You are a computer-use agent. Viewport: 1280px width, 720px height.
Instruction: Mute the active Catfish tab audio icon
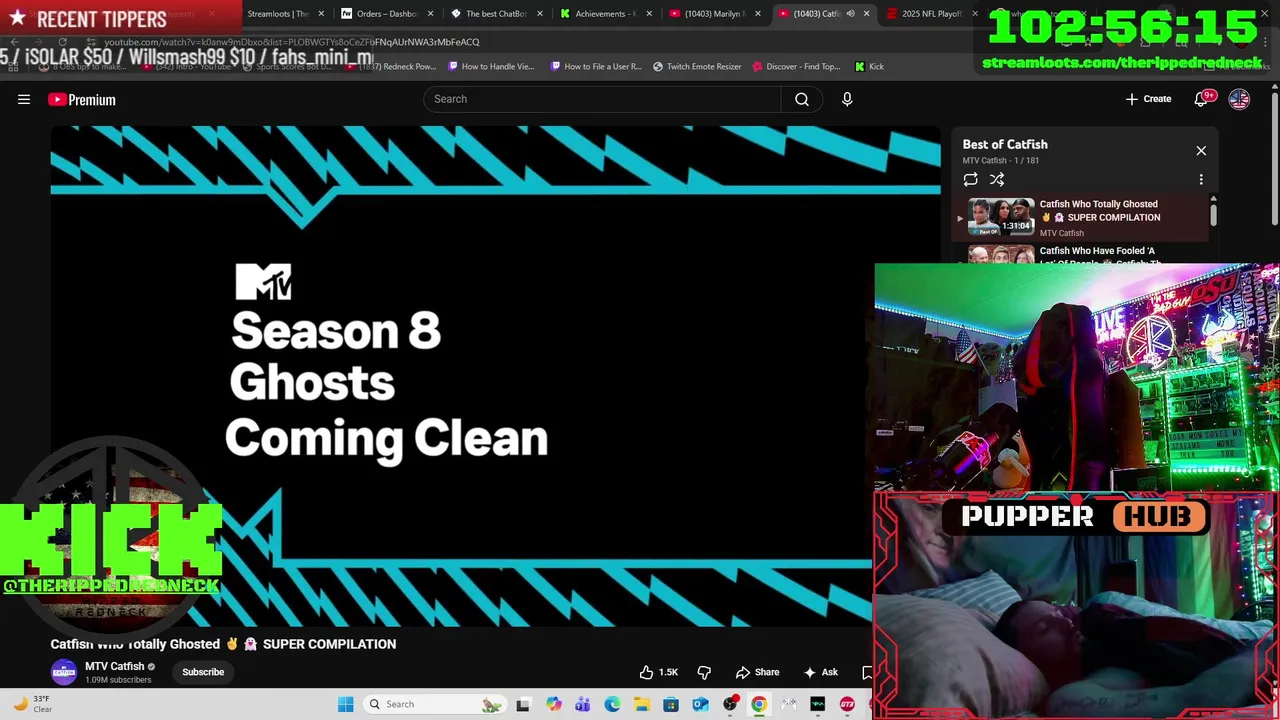(850, 14)
